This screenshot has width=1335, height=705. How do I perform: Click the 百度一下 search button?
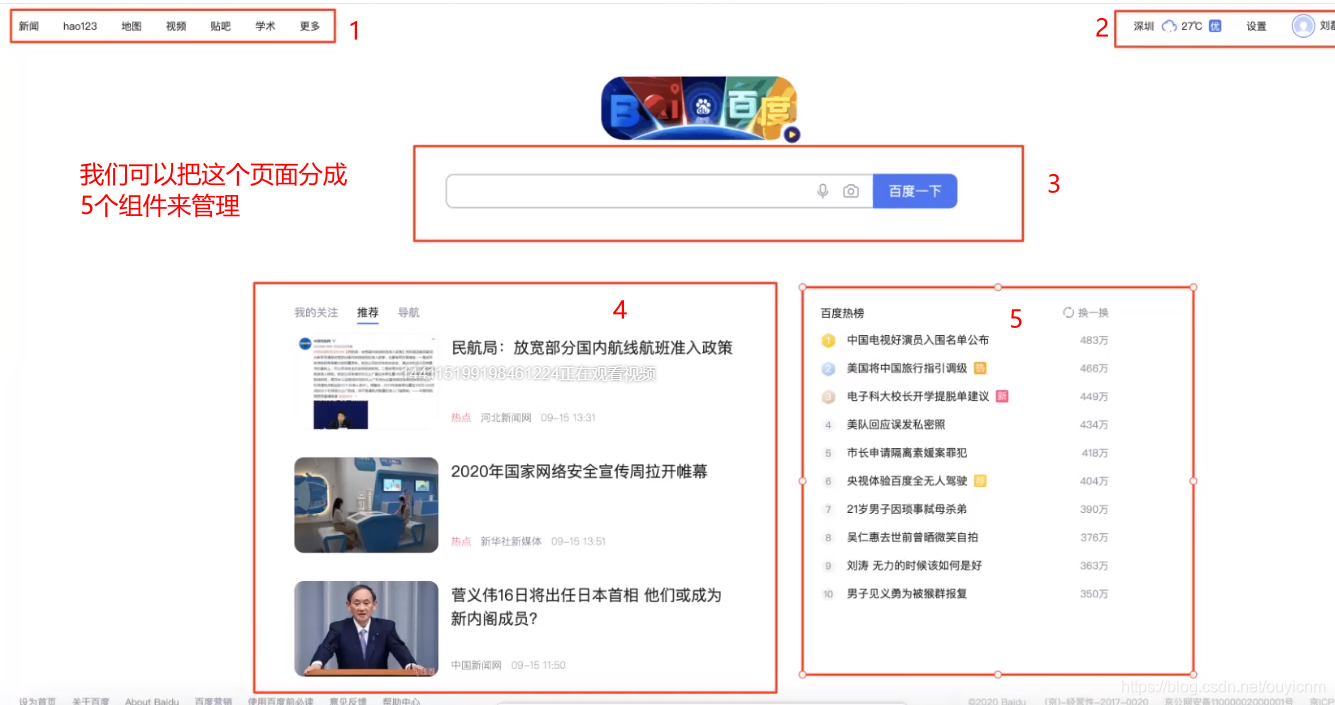click(x=915, y=191)
